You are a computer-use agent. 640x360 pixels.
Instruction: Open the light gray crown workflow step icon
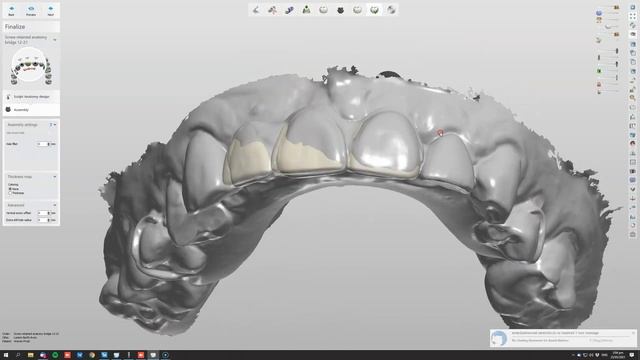(x=357, y=10)
